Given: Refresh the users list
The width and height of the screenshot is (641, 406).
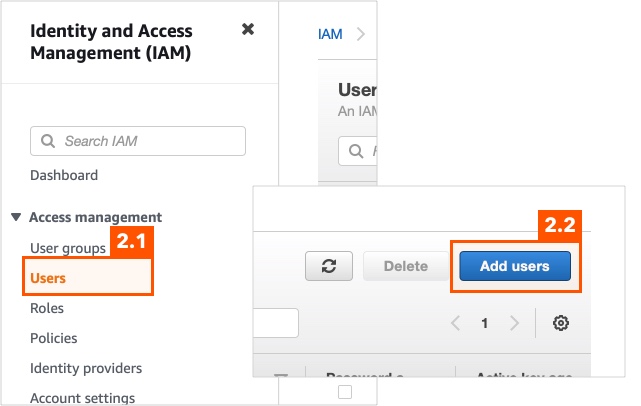Looking at the screenshot, I should [x=329, y=266].
